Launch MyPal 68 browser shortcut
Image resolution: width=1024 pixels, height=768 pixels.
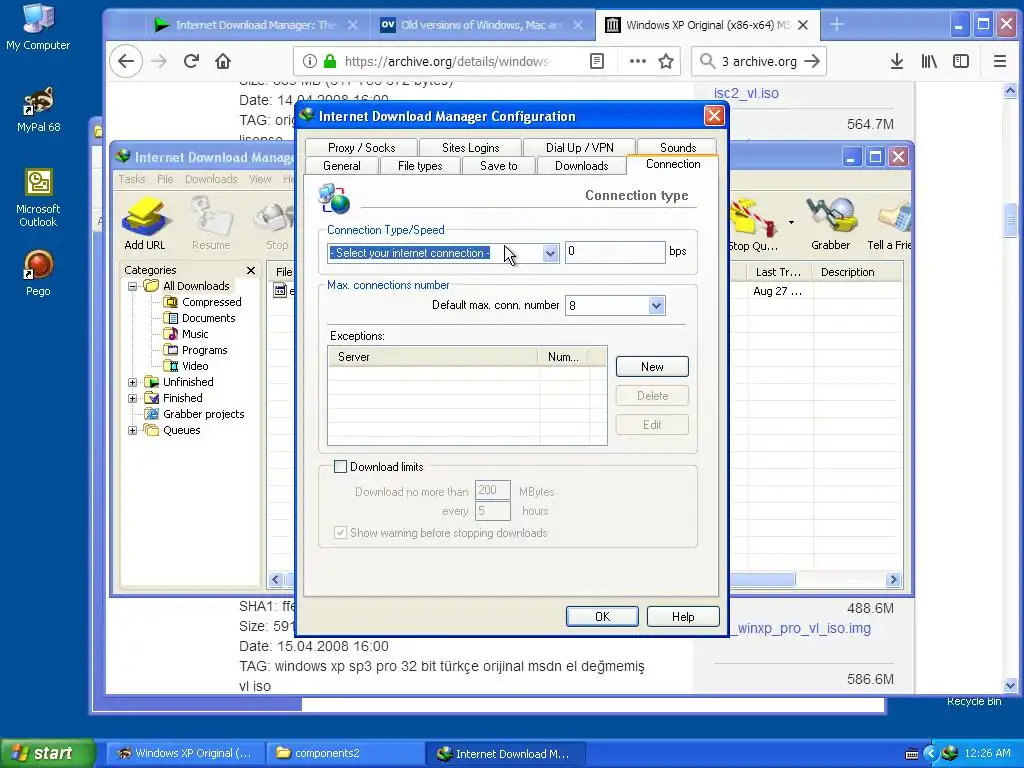coord(38,110)
